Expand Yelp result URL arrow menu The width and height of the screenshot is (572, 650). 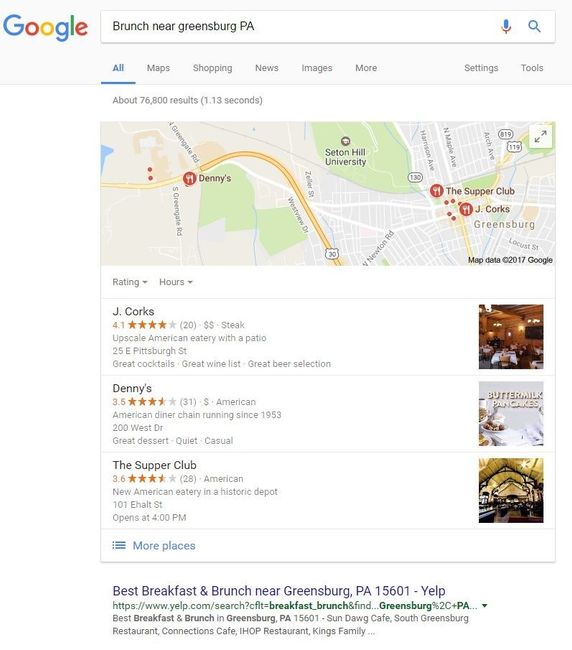(485, 606)
